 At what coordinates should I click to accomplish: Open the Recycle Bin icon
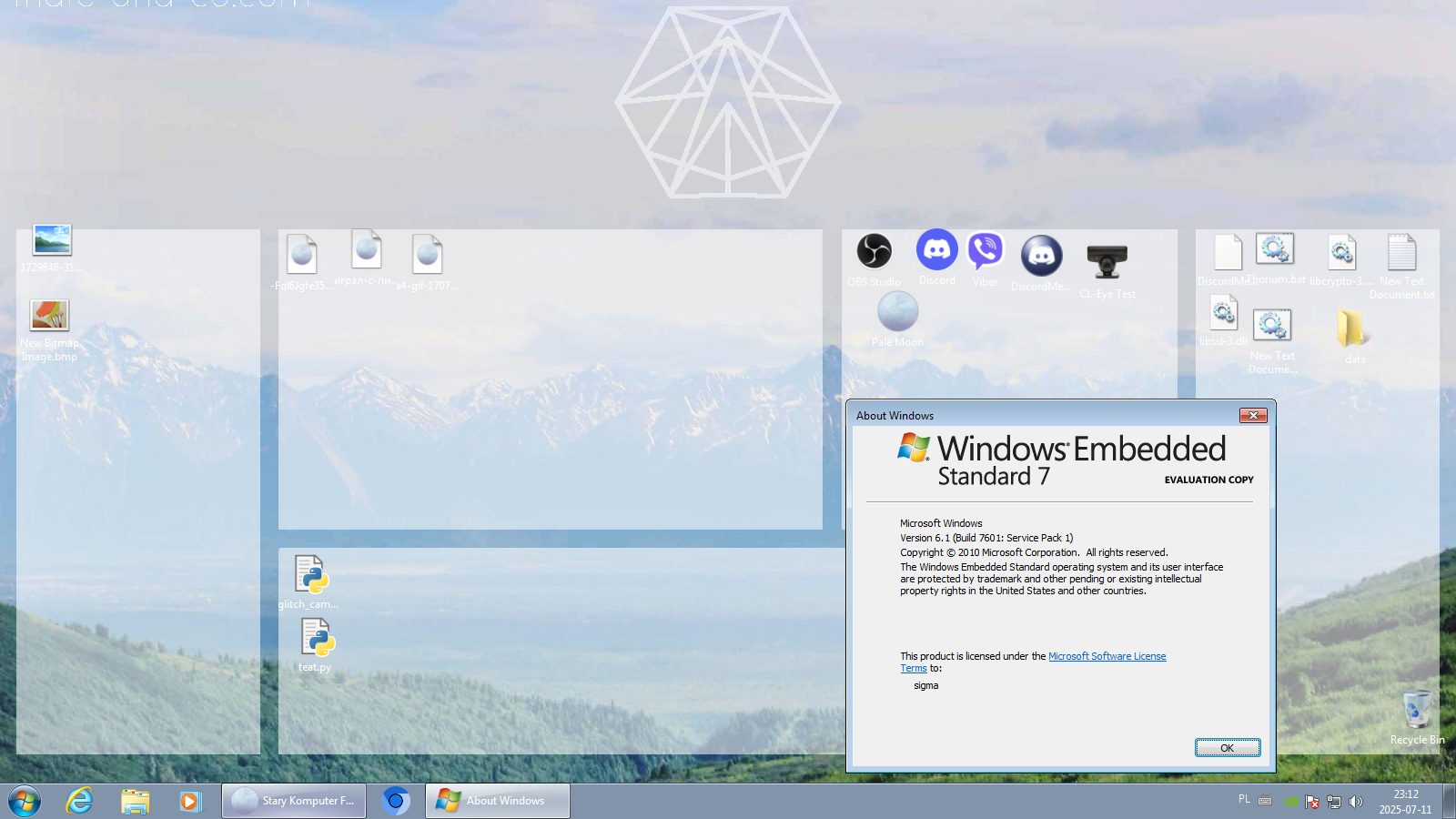click(1416, 711)
